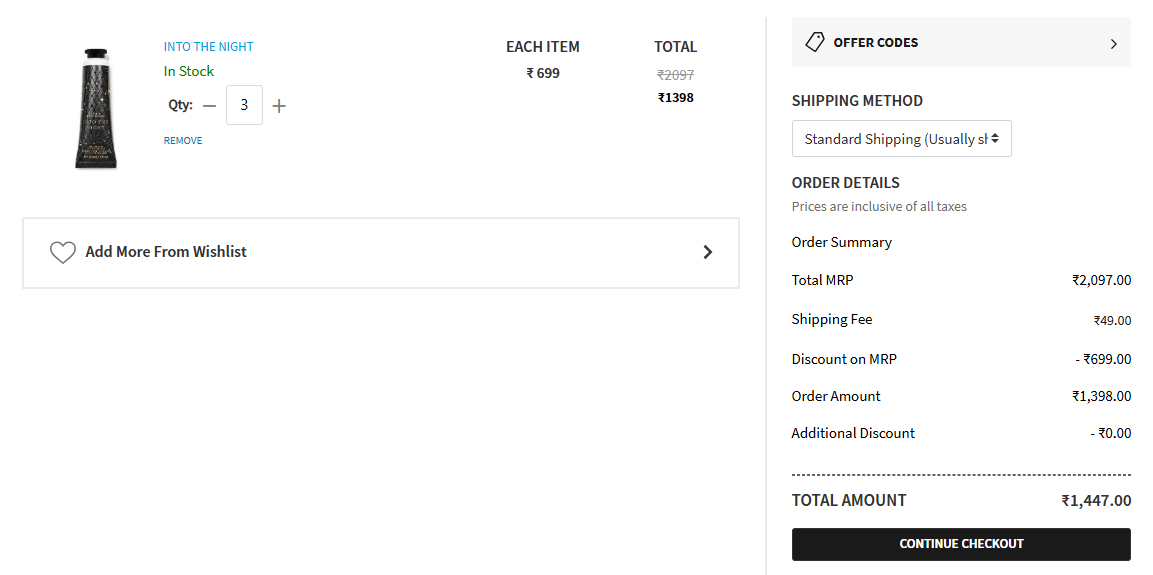Click the shipping dropdown up-down arrows

[x=995, y=138]
